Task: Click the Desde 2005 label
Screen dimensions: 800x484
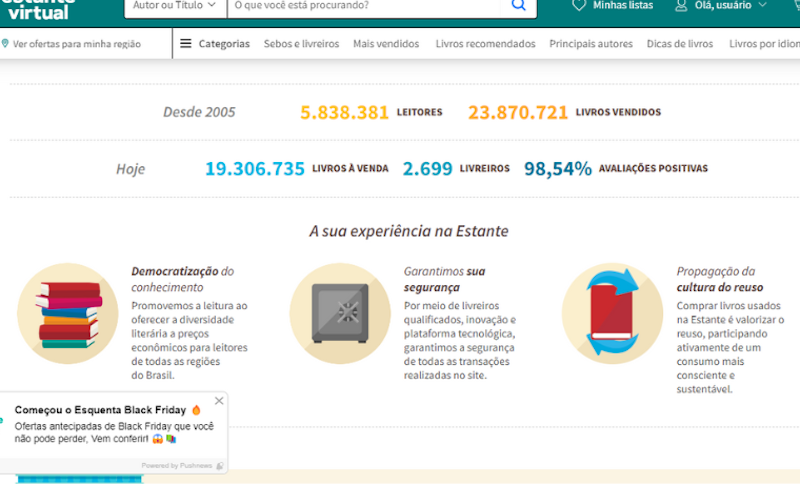Action: 199,112
